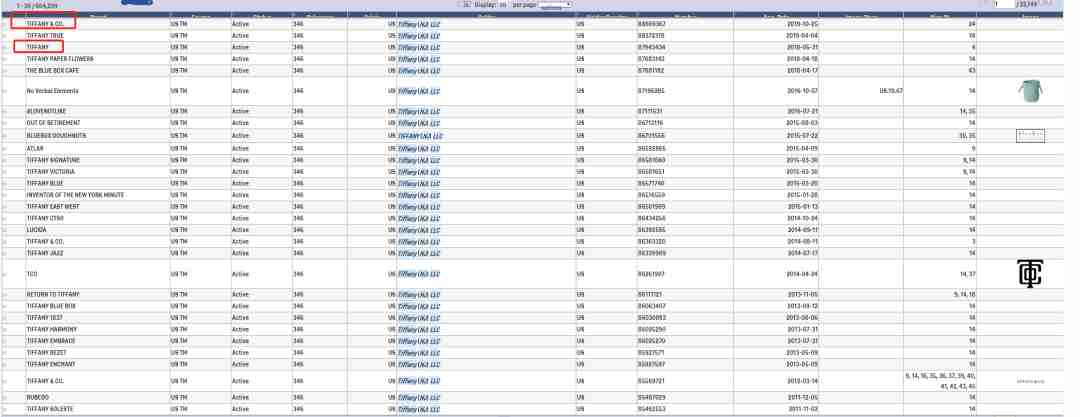Open holder link in LUCIDA row
Viewport: 1080px width, 417px height.
click(x=419, y=230)
